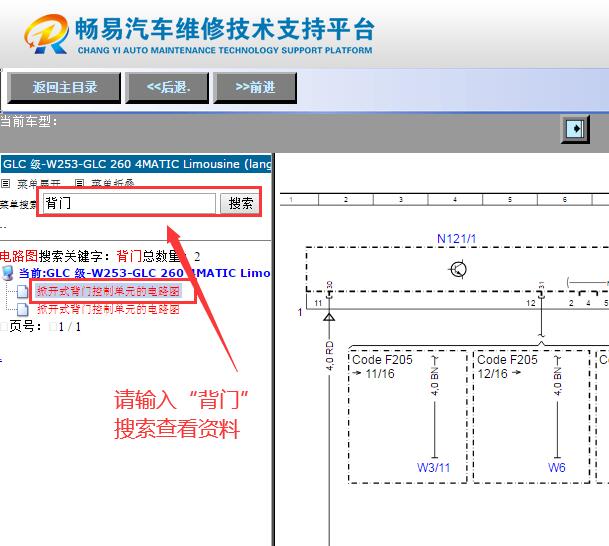
Task: Go forward with the >>前进 button
Action: [255, 87]
